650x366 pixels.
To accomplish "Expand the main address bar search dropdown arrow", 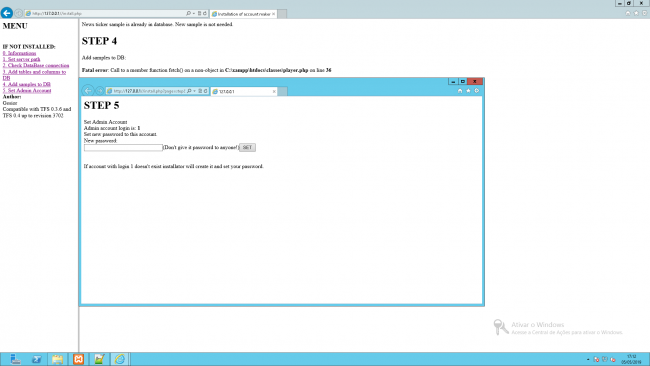I will click(194, 14).
